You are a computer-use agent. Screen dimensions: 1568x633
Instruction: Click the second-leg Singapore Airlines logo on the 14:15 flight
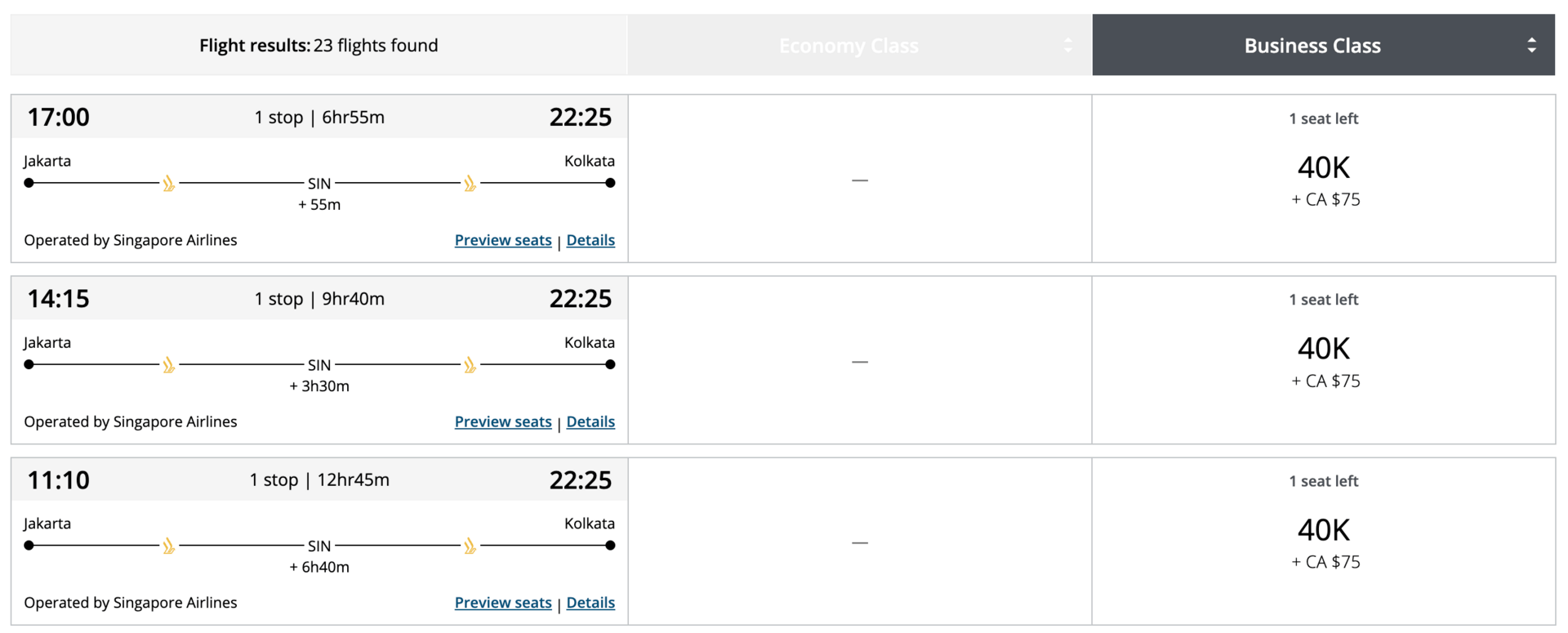[x=470, y=365]
